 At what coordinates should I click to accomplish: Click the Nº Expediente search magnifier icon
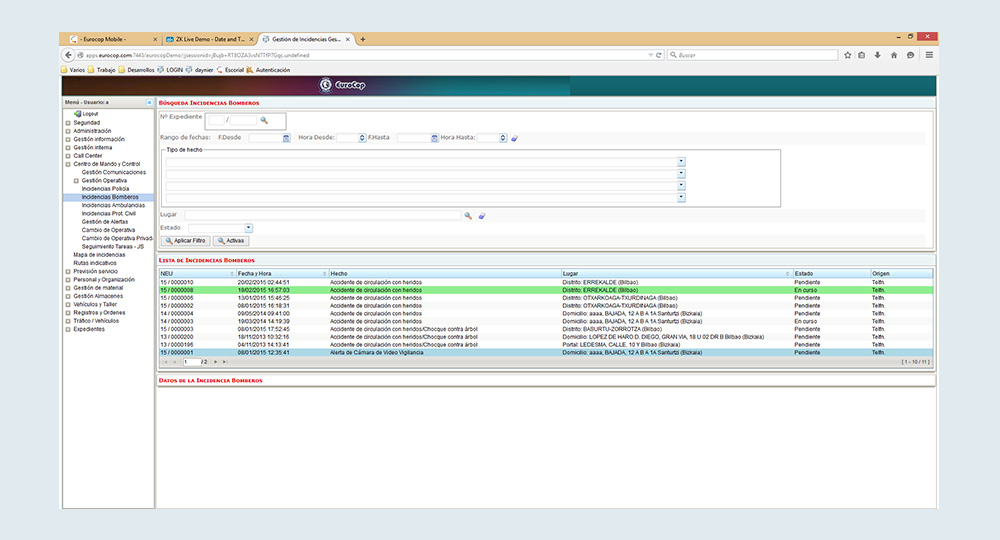coord(265,120)
